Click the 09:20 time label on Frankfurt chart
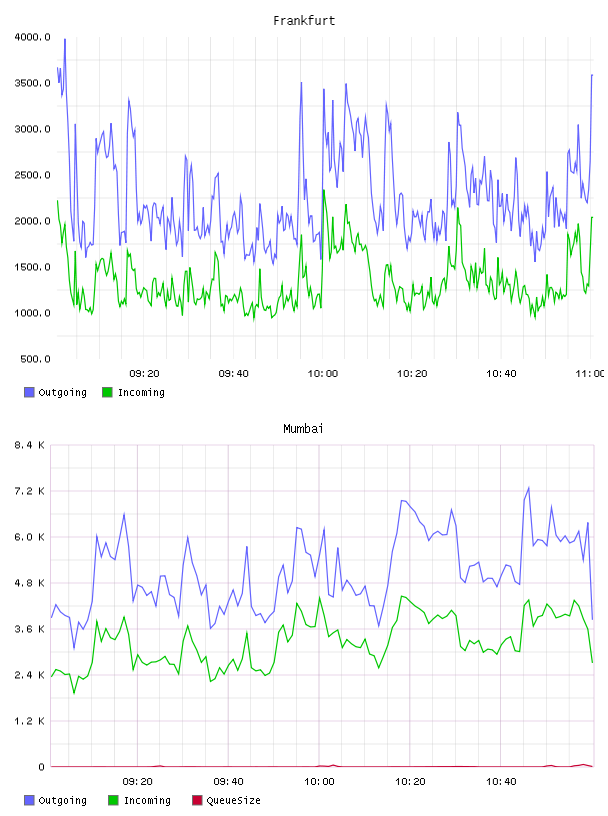The width and height of the screenshot is (608, 816). click(144, 374)
